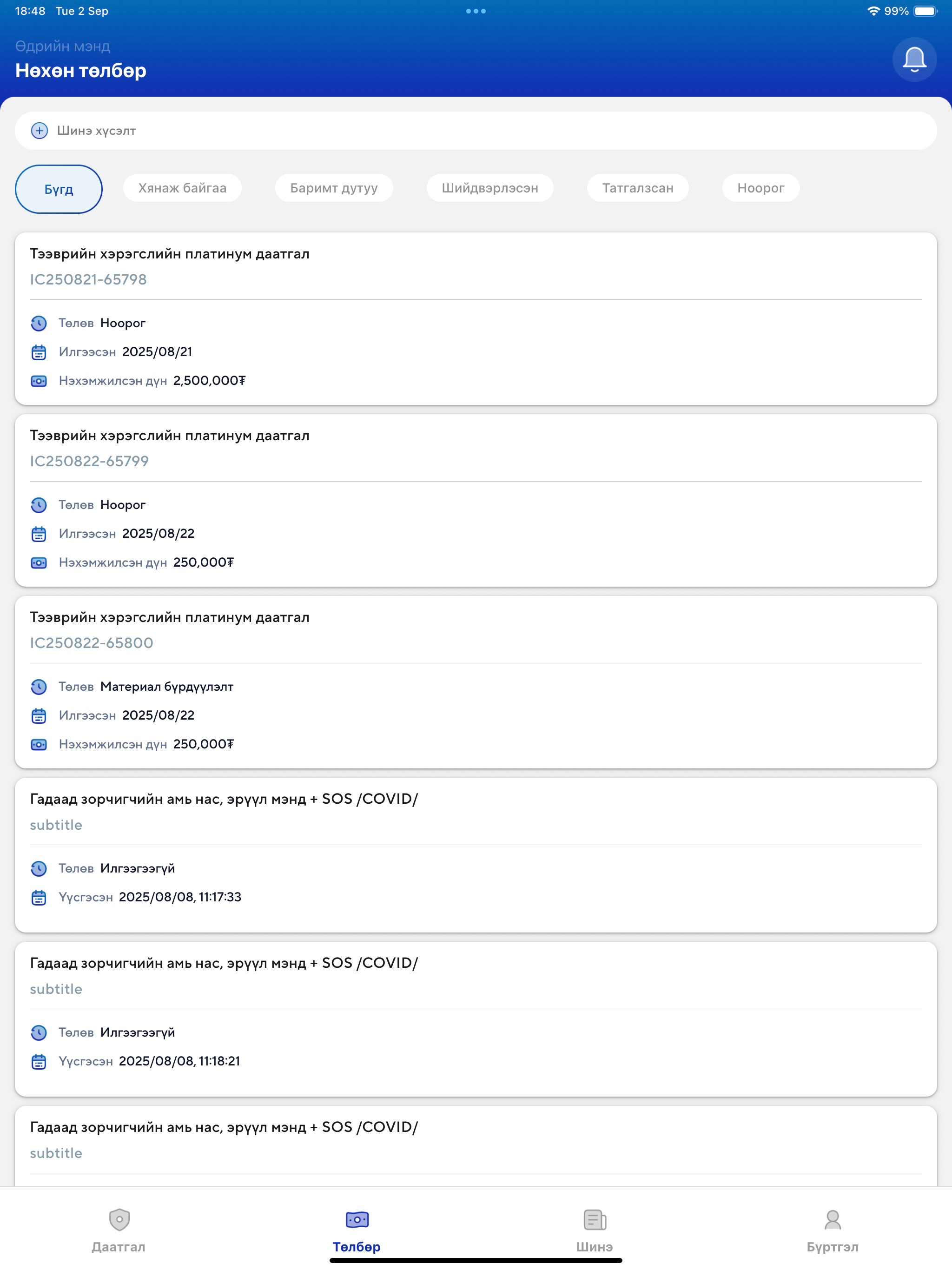The height and width of the screenshot is (1270, 952).
Task: Filter by Шийдвэрлэсэн
Action: 490,188
